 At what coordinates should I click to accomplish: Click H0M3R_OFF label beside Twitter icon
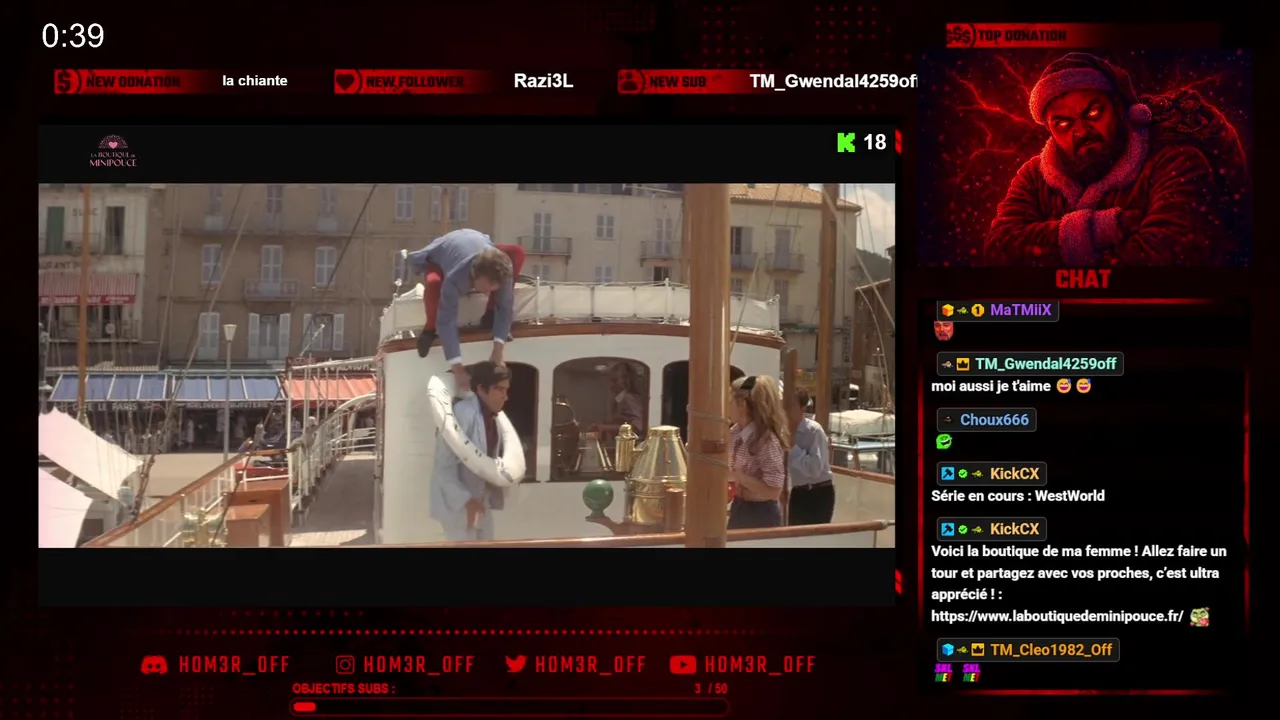coord(590,665)
